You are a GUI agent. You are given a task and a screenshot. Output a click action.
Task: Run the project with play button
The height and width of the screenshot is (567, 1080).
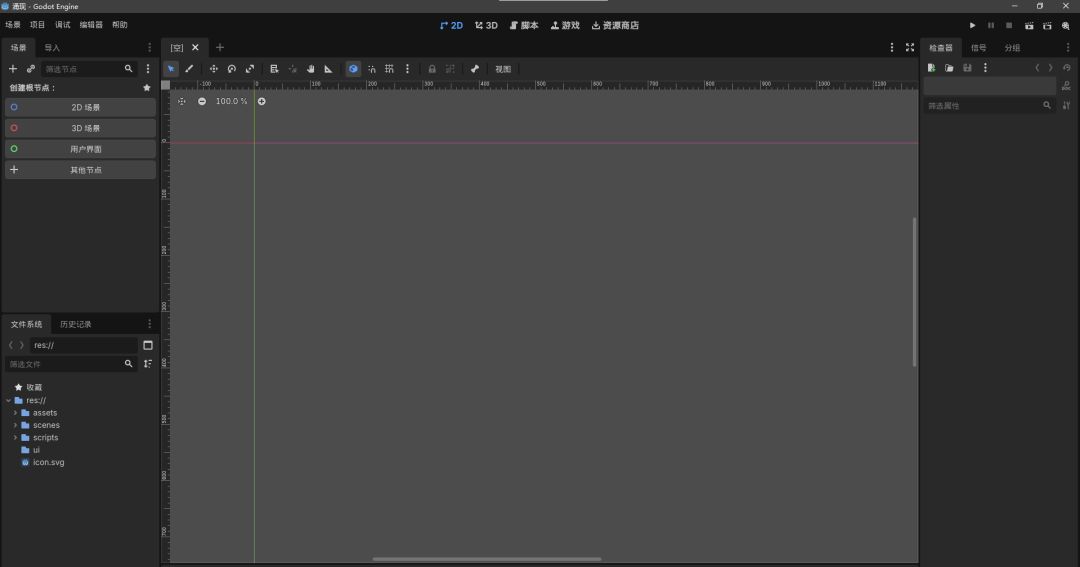(973, 25)
